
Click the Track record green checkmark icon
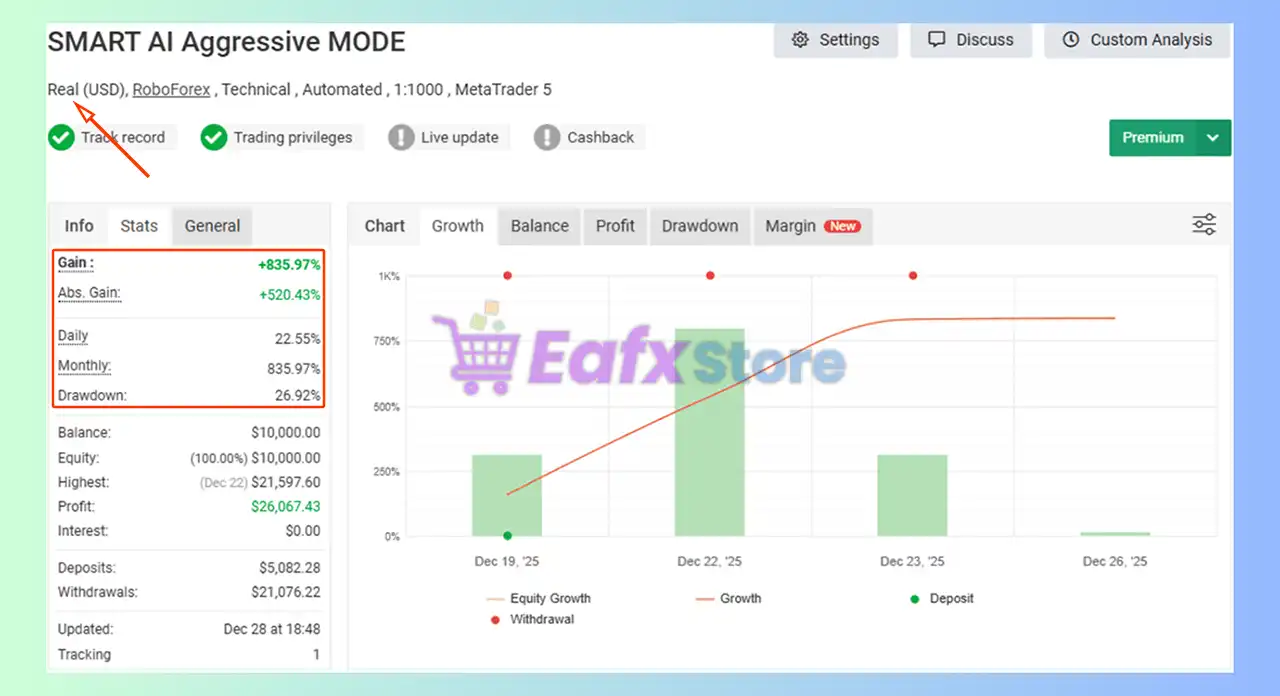tap(61, 138)
